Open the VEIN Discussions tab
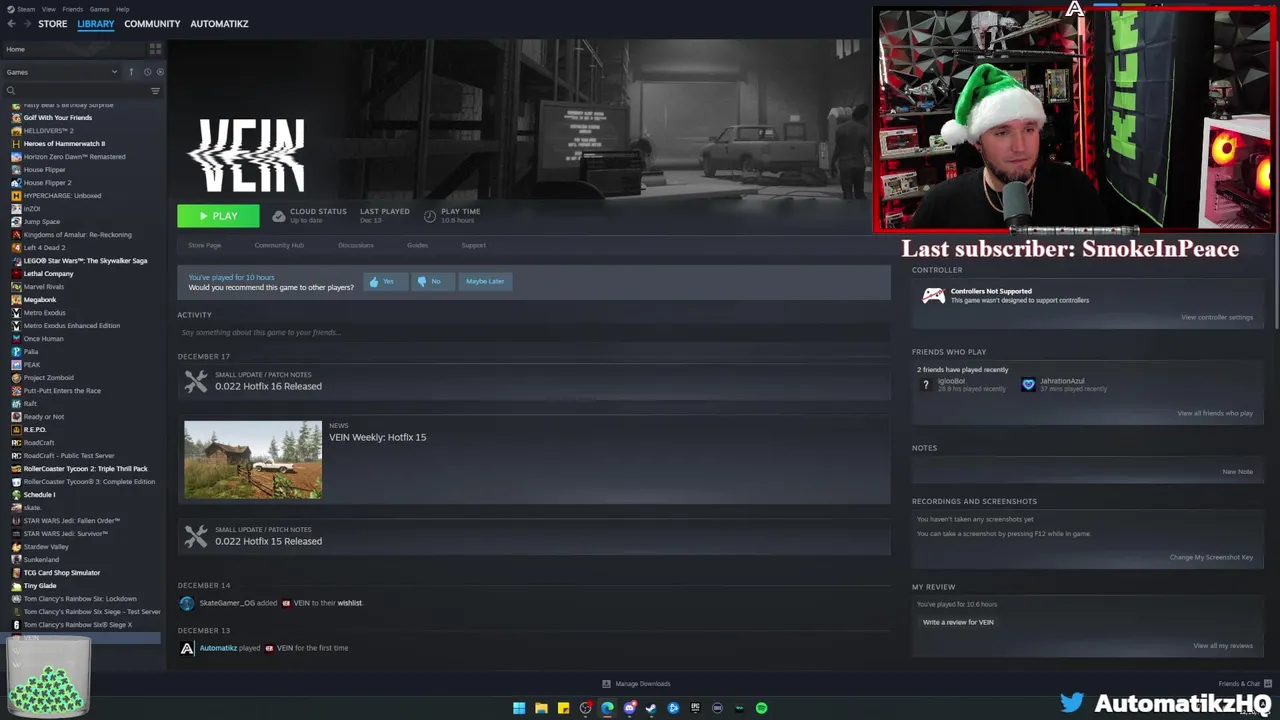 [x=356, y=245]
